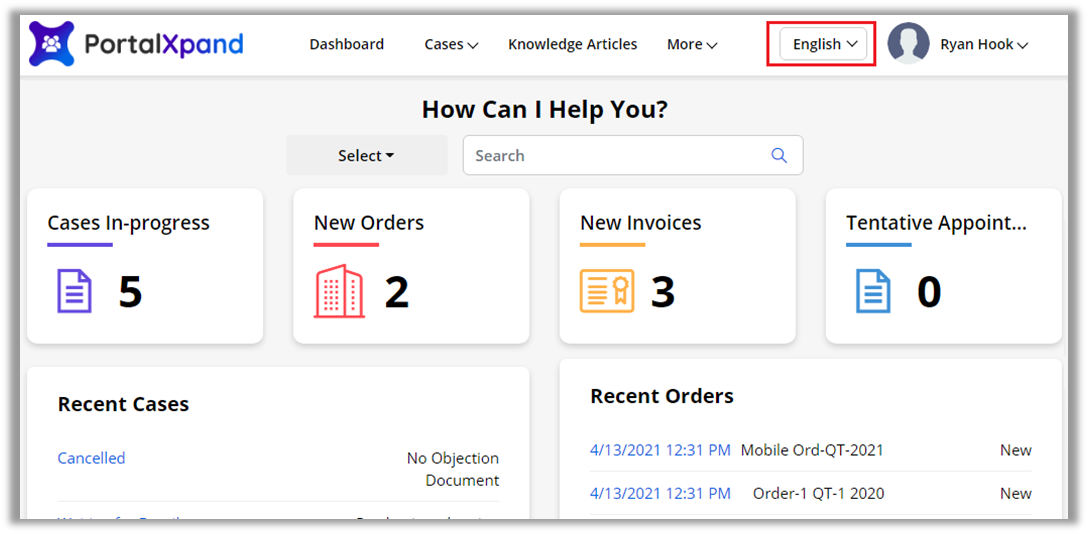This screenshot has height=534, width=1088.
Task: Expand the More menu
Action: pyautogui.click(x=692, y=44)
